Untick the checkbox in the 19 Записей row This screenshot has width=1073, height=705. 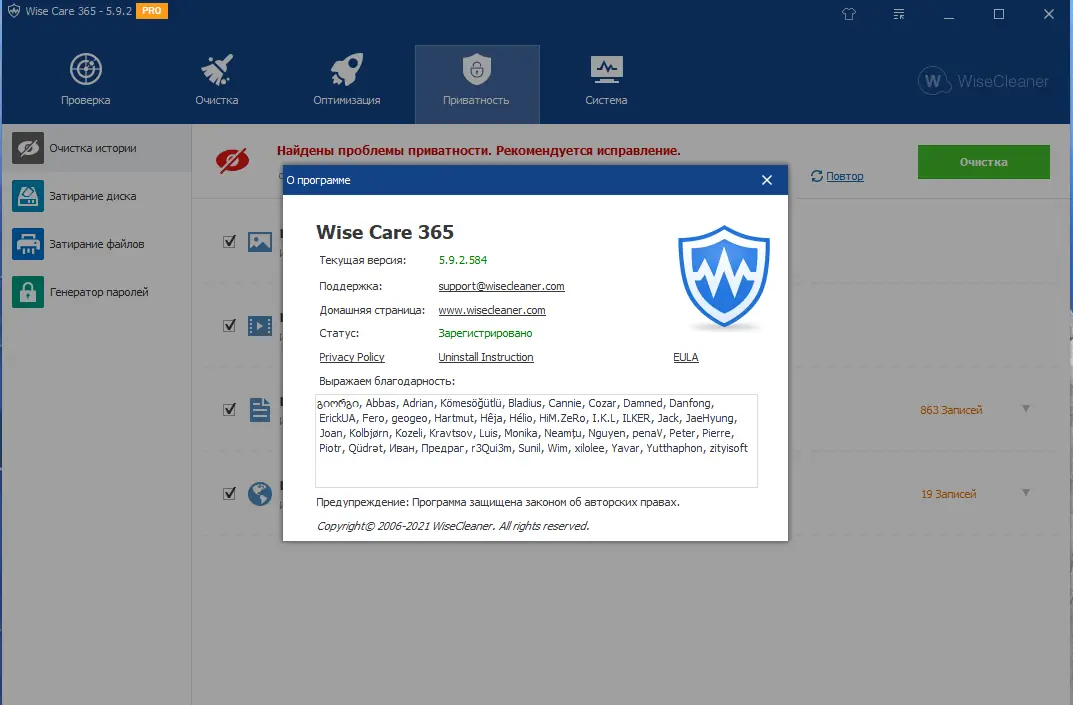click(229, 494)
